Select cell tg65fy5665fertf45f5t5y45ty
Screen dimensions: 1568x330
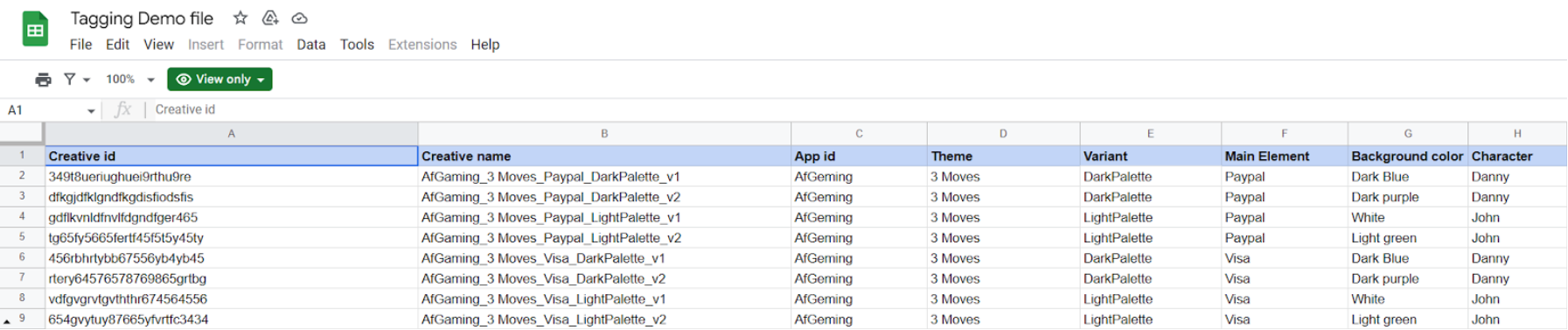(231, 238)
